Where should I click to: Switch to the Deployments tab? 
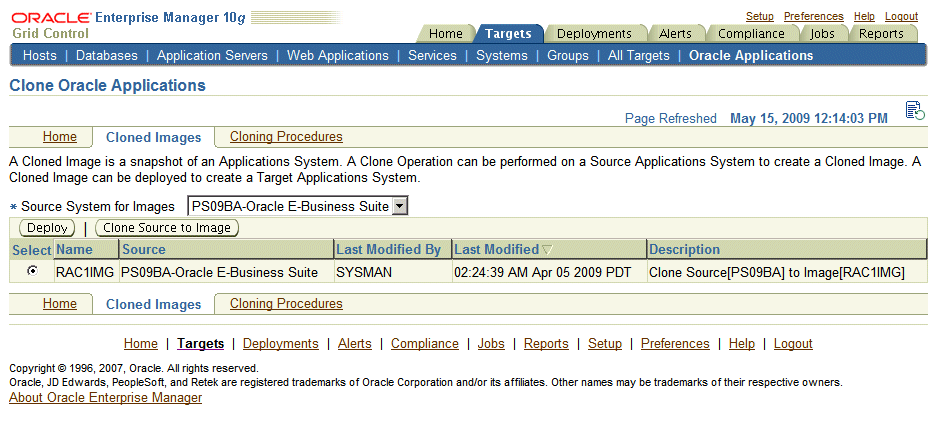pyautogui.click(x=594, y=33)
